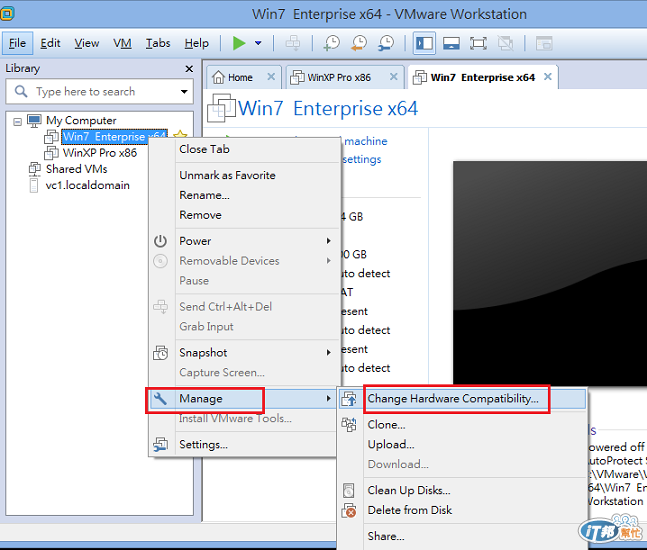Select My Computer in the library
The width and height of the screenshot is (647, 550).
[x=81, y=120]
